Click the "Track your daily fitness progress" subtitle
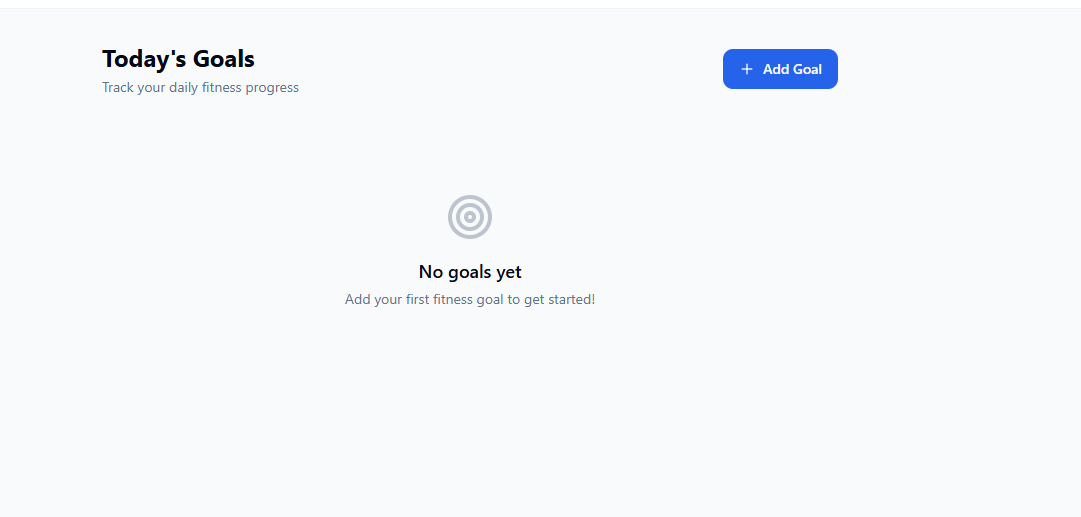The image size is (1081, 517). (x=200, y=87)
